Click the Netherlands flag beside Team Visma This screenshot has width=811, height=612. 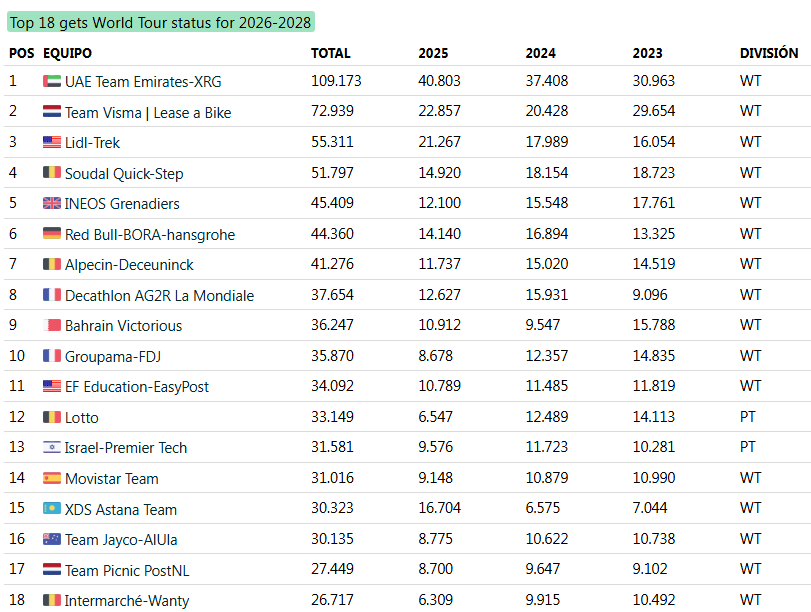[52, 112]
